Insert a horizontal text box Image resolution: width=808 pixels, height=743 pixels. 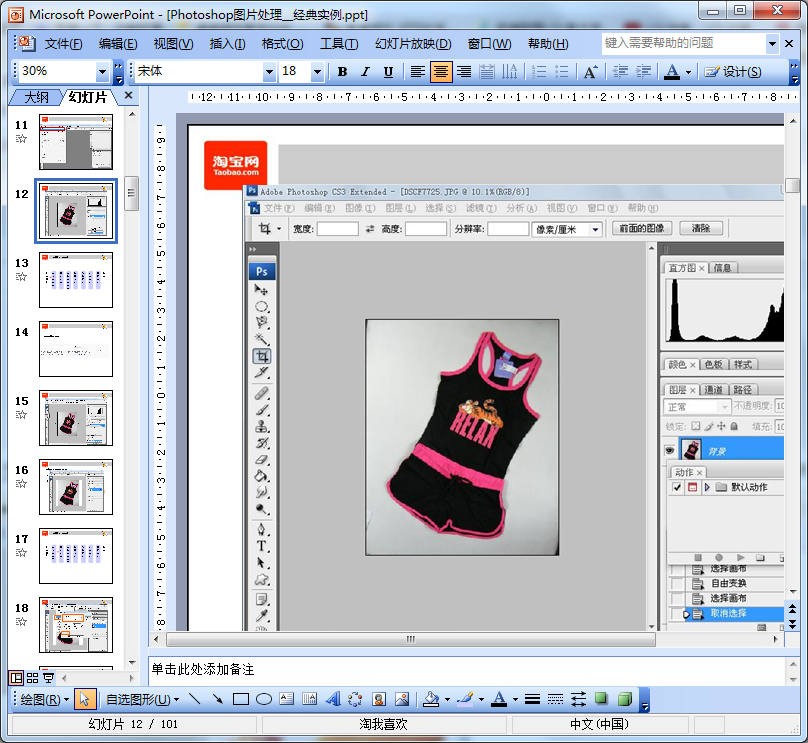287,699
